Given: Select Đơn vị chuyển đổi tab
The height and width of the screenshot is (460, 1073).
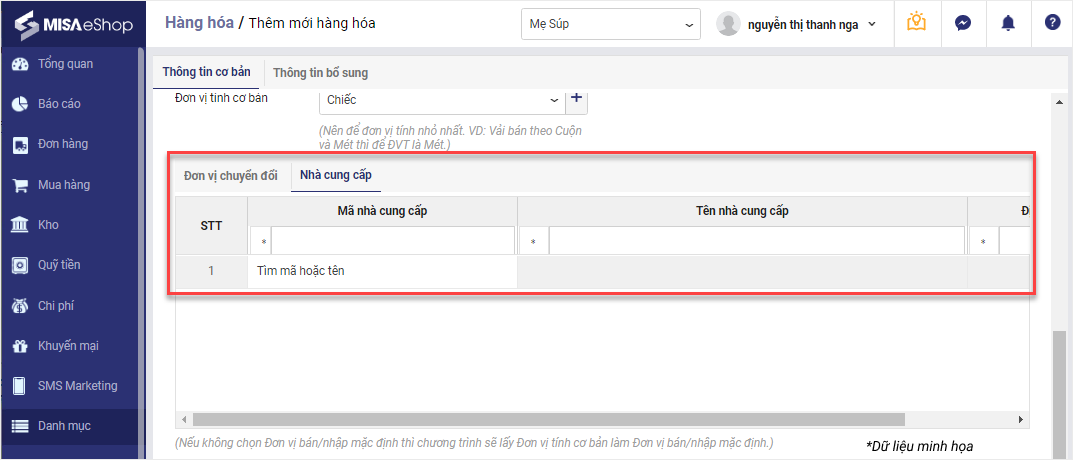Looking at the screenshot, I should click(231, 176).
